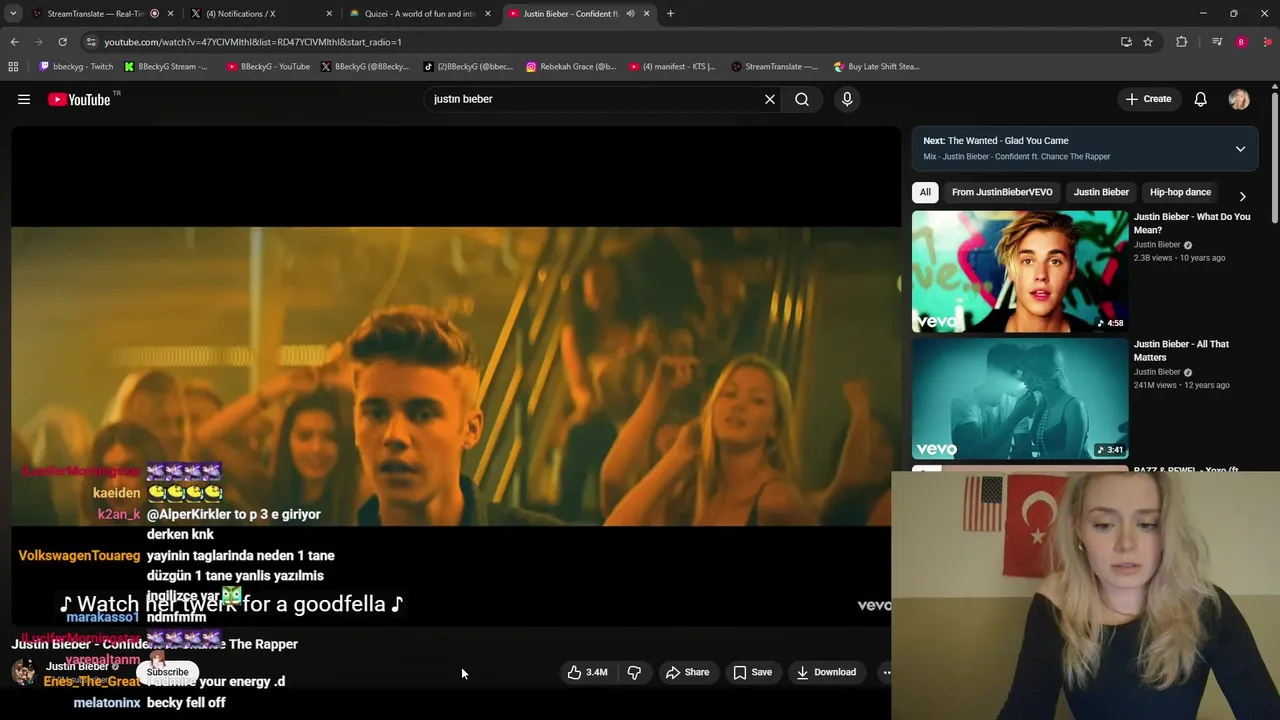Open browser extensions puzzle icon
This screenshot has height=720, width=1280.
click(1181, 42)
